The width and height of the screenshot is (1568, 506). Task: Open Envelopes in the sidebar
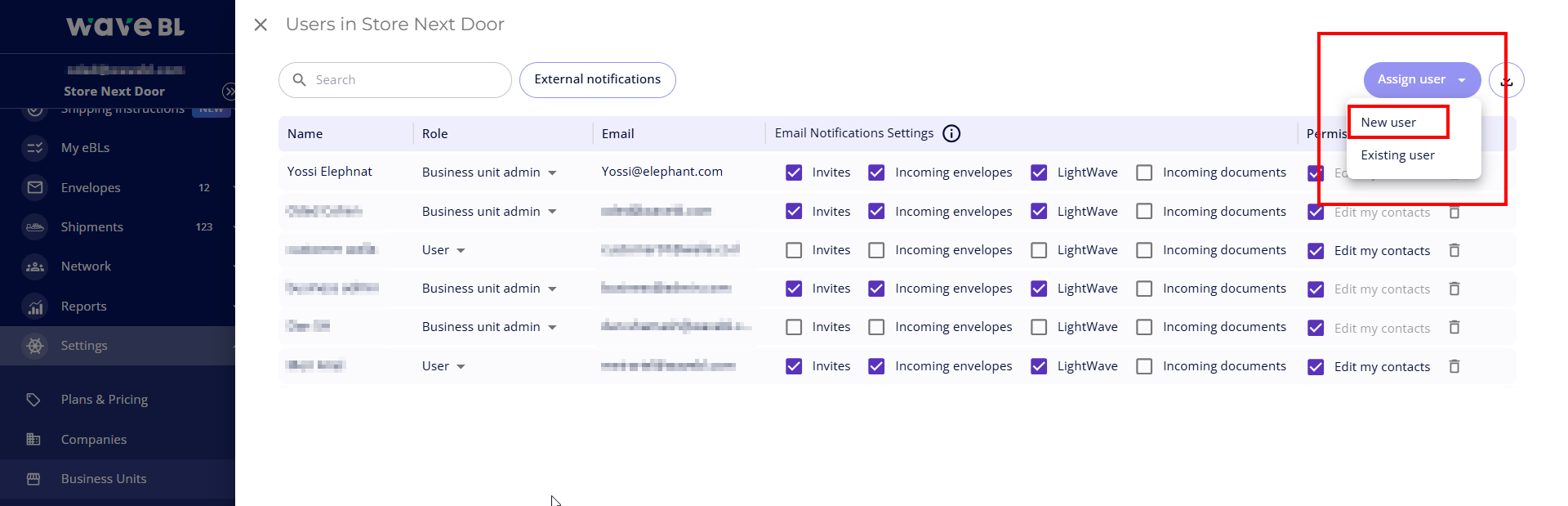click(91, 188)
